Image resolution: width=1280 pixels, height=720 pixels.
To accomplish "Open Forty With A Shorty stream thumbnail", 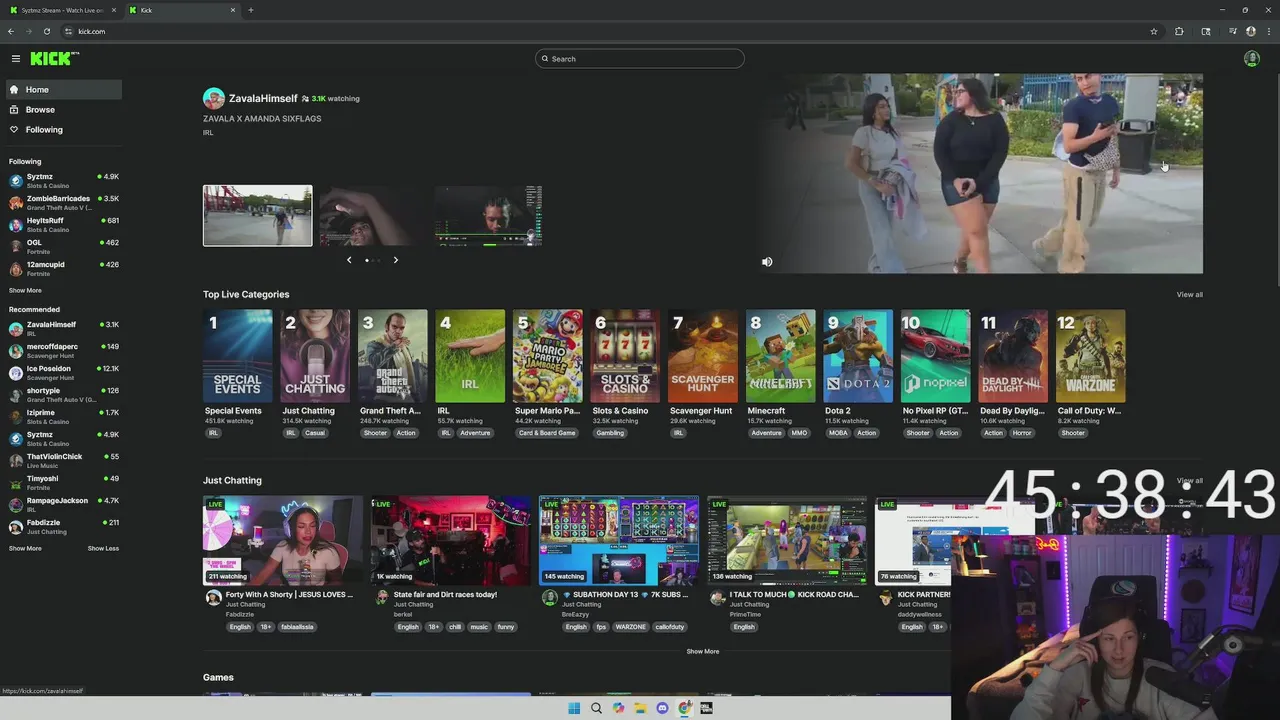I will [283, 540].
